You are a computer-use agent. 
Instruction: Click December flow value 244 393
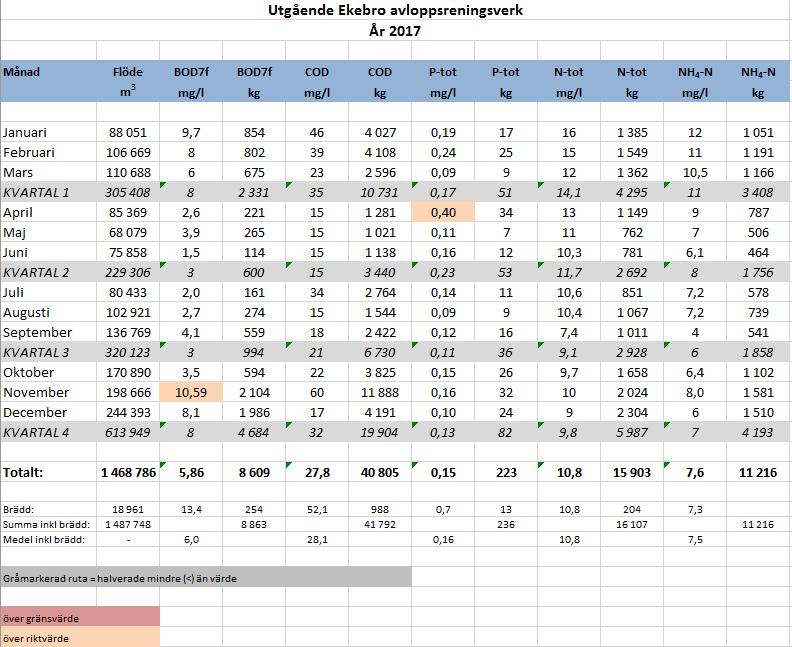click(128, 413)
